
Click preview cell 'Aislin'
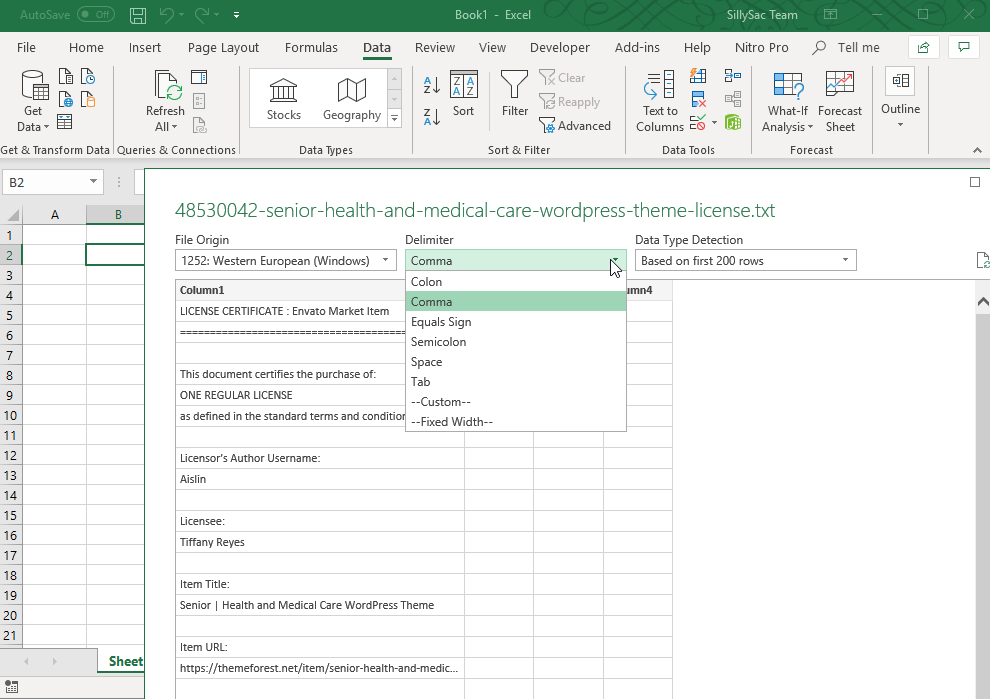pyautogui.click(x=320, y=479)
